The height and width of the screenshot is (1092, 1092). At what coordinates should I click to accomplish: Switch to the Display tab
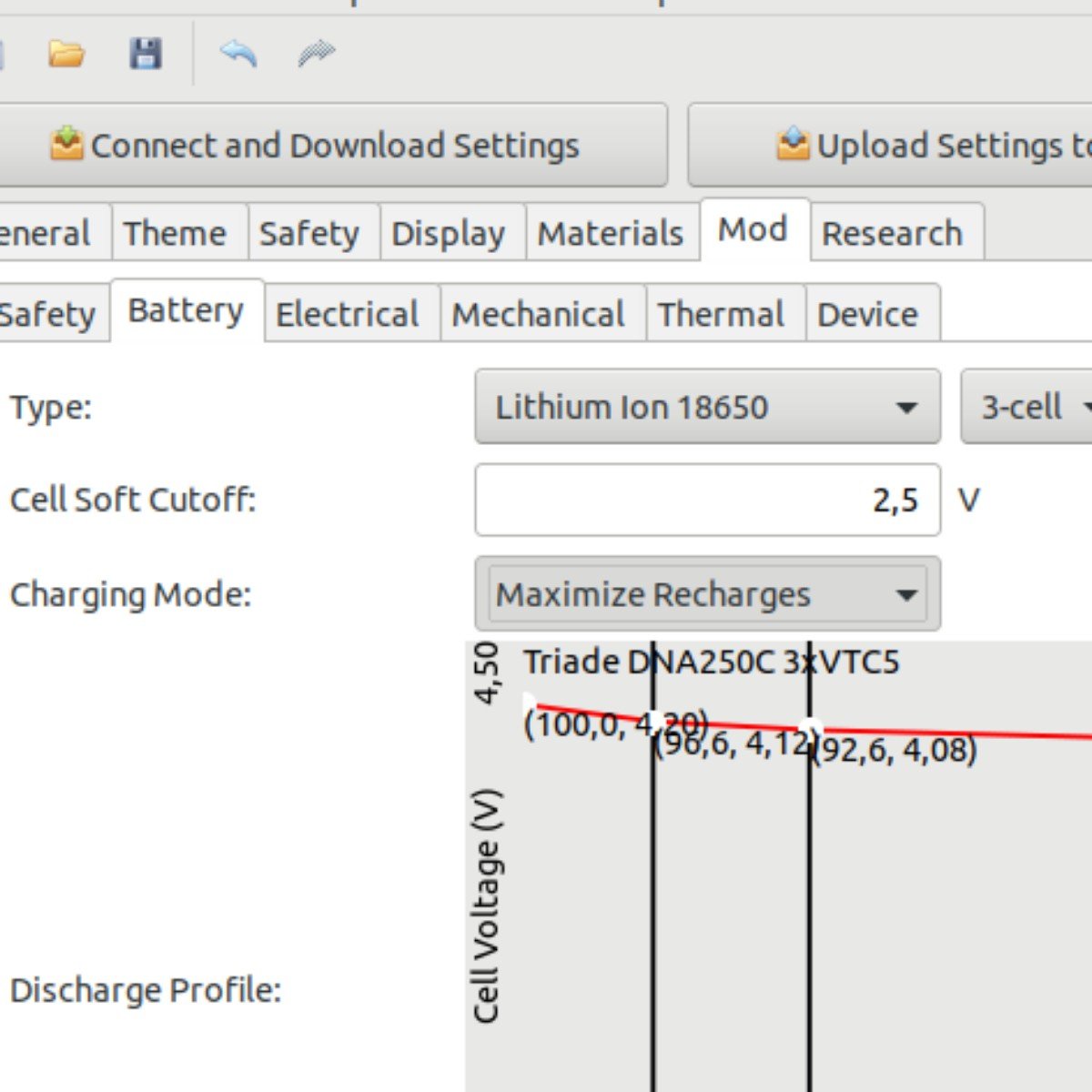[448, 234]
